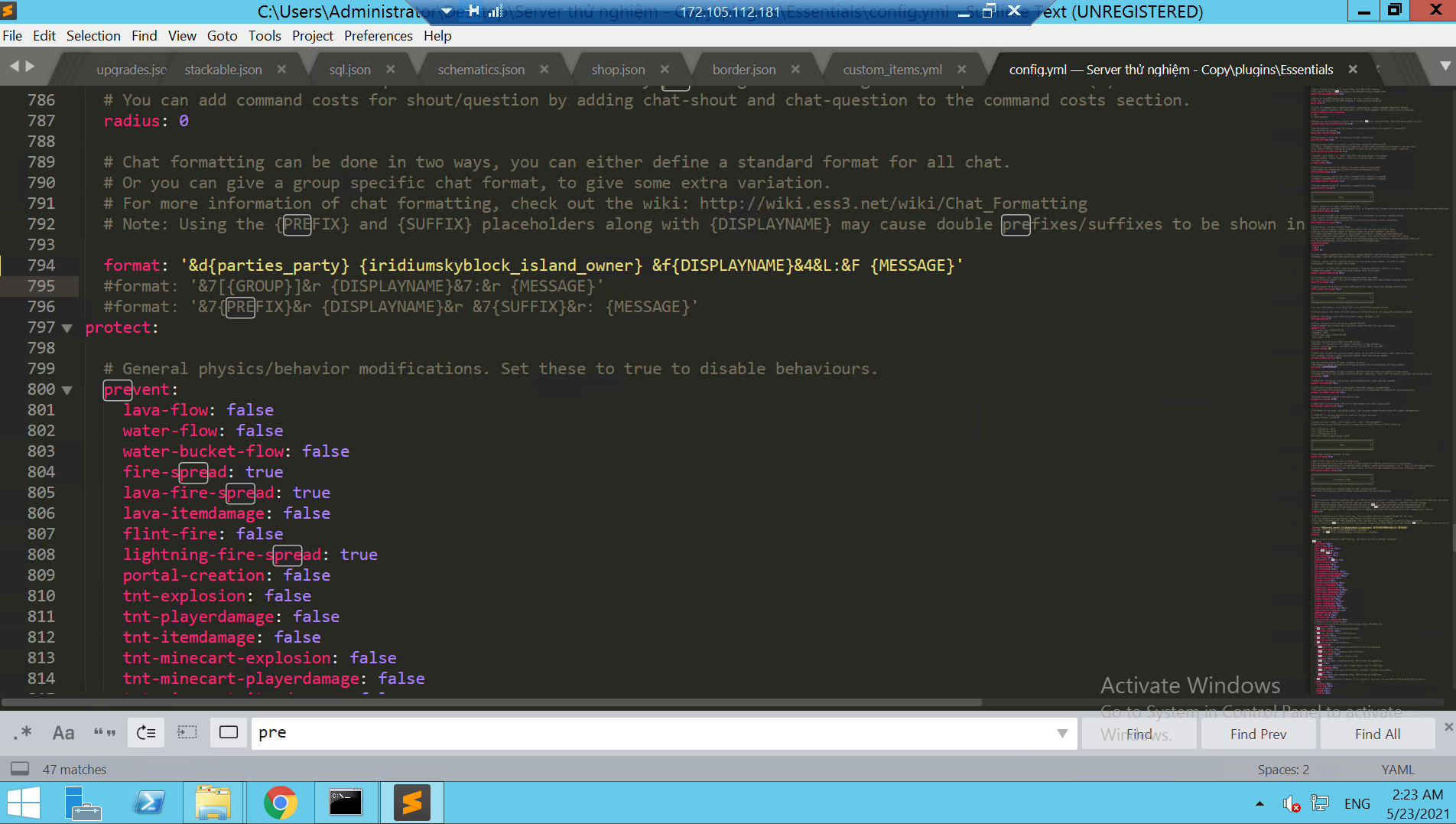Click the horizontal scrollbar of the editor
This screenshot has width=1456, height=824.
(492, 702)
